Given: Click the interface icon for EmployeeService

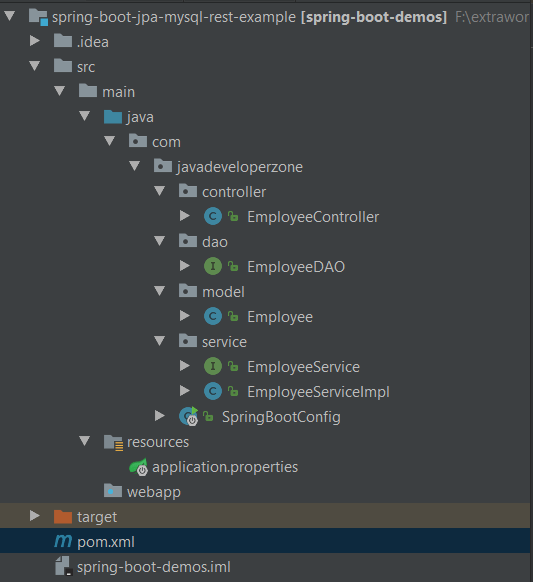Looking at the screenshot, I should coord(213,366).
